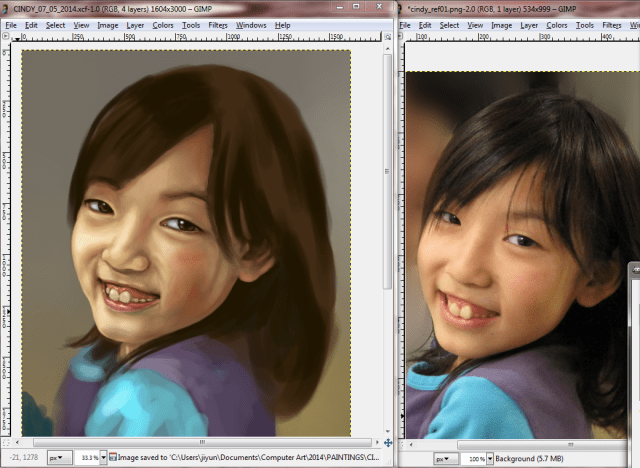Click scroll-left arrow in CINDY window
Viewport: 640px width, 468px height.
point(17,442)
